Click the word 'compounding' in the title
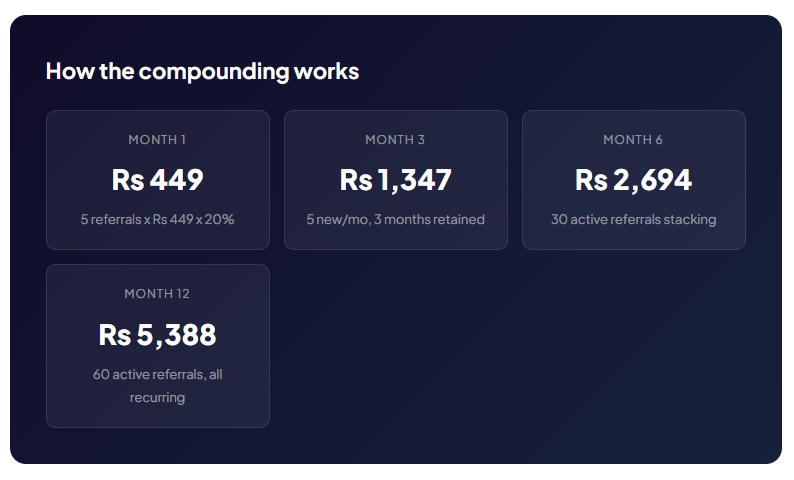This screenshot has height=480, width=794. pos(214,72)
